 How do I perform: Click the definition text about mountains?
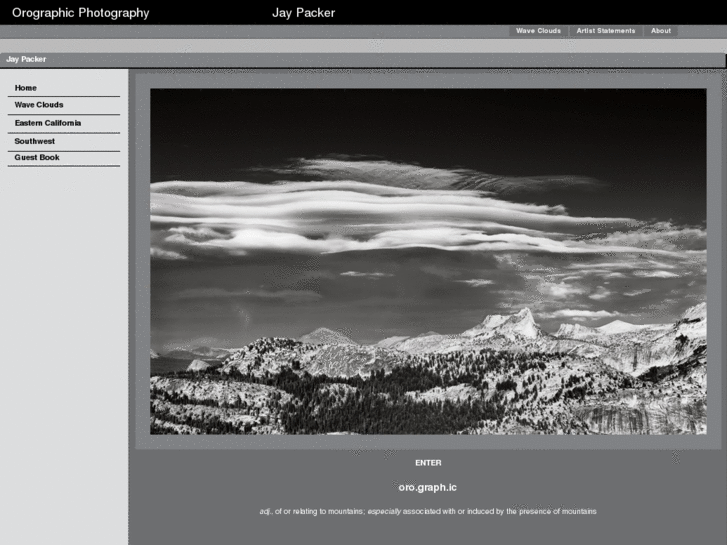point(428,512)
